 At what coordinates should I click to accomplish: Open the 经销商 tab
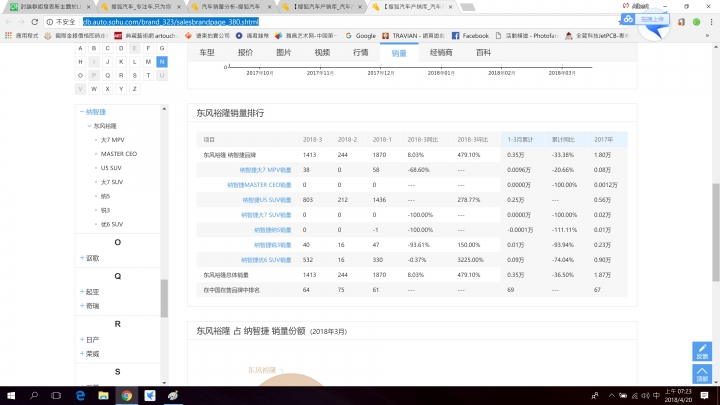[441, 52]
